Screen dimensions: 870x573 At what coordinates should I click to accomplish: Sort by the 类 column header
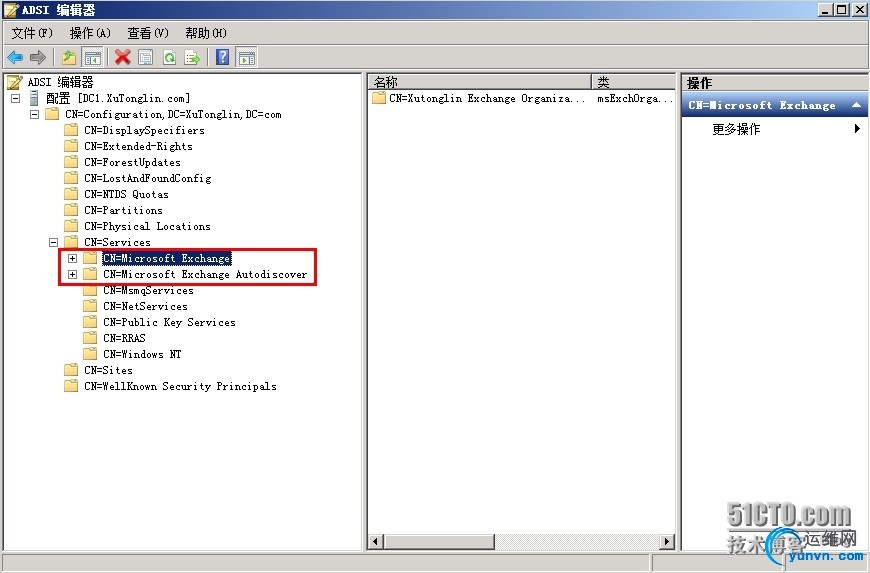tap(633, 82)
